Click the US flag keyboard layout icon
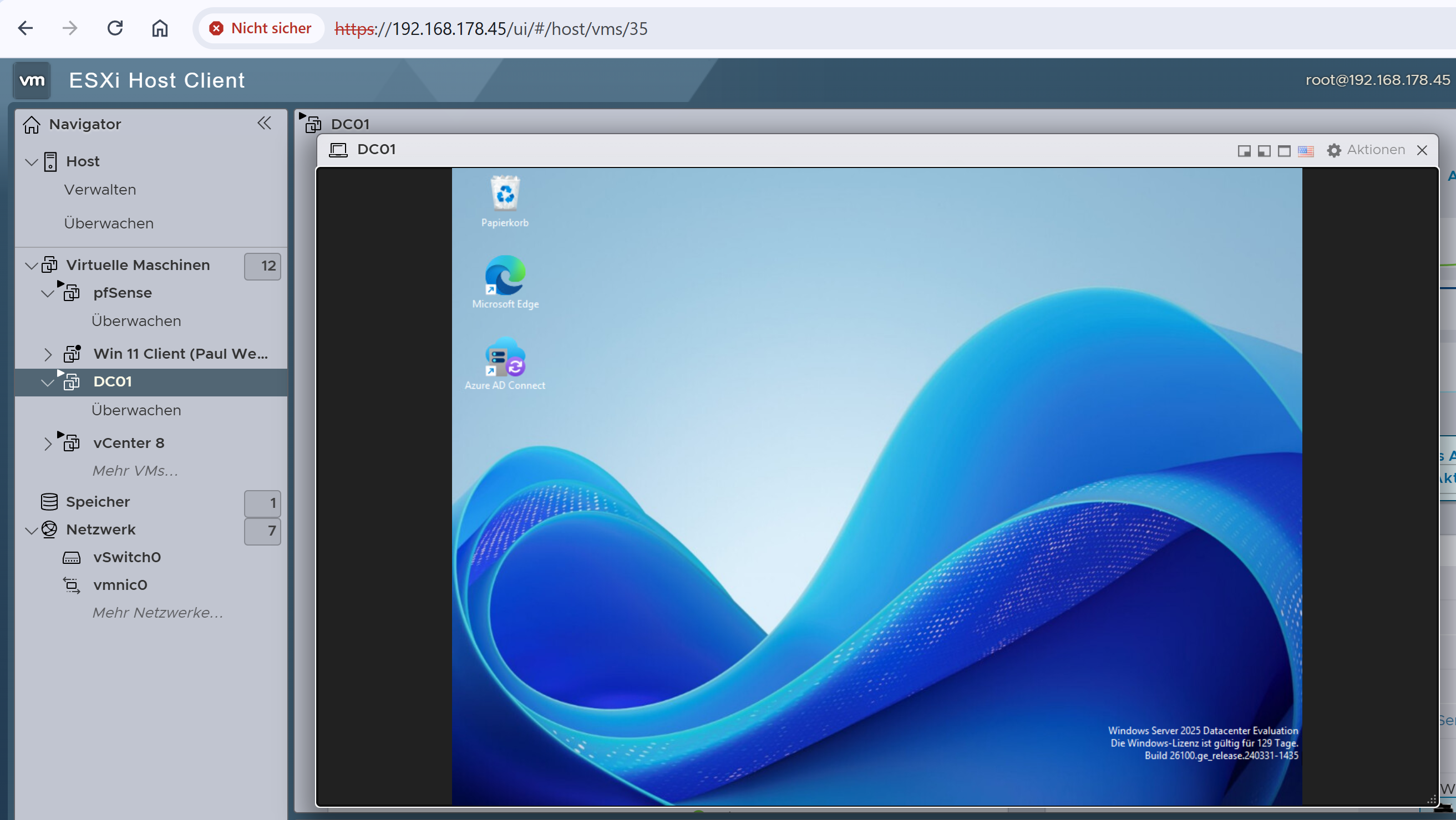This screenshot has width=1456, height=820. coord(1305,151)
